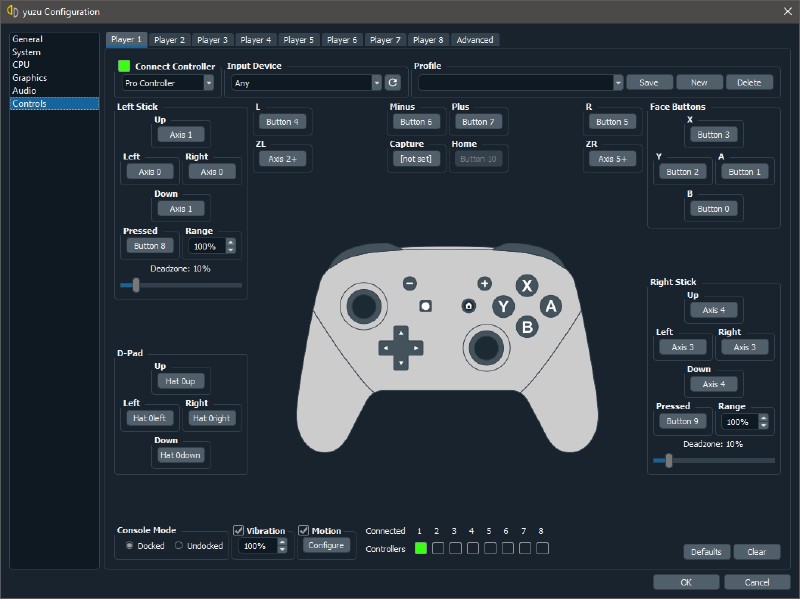Disable the Motion checkbox
Screen dimensions: 800x599
304,530
